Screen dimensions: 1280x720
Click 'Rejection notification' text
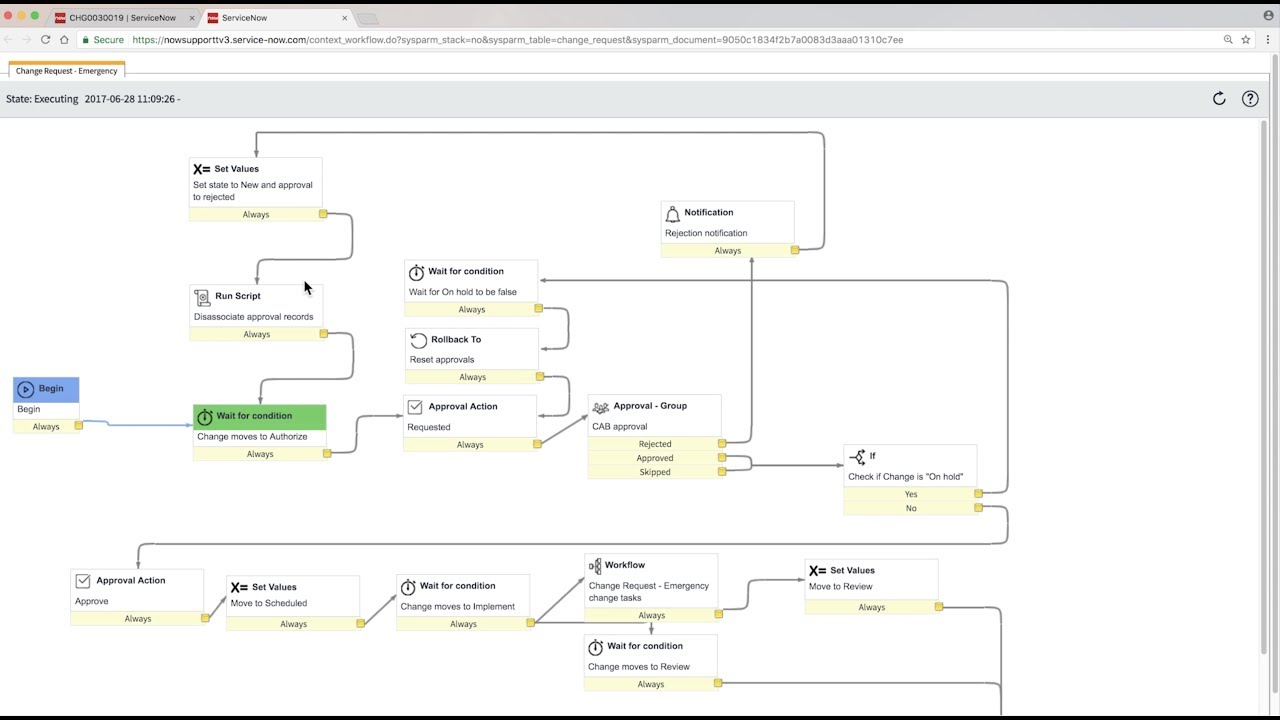(x=706, y=233)
